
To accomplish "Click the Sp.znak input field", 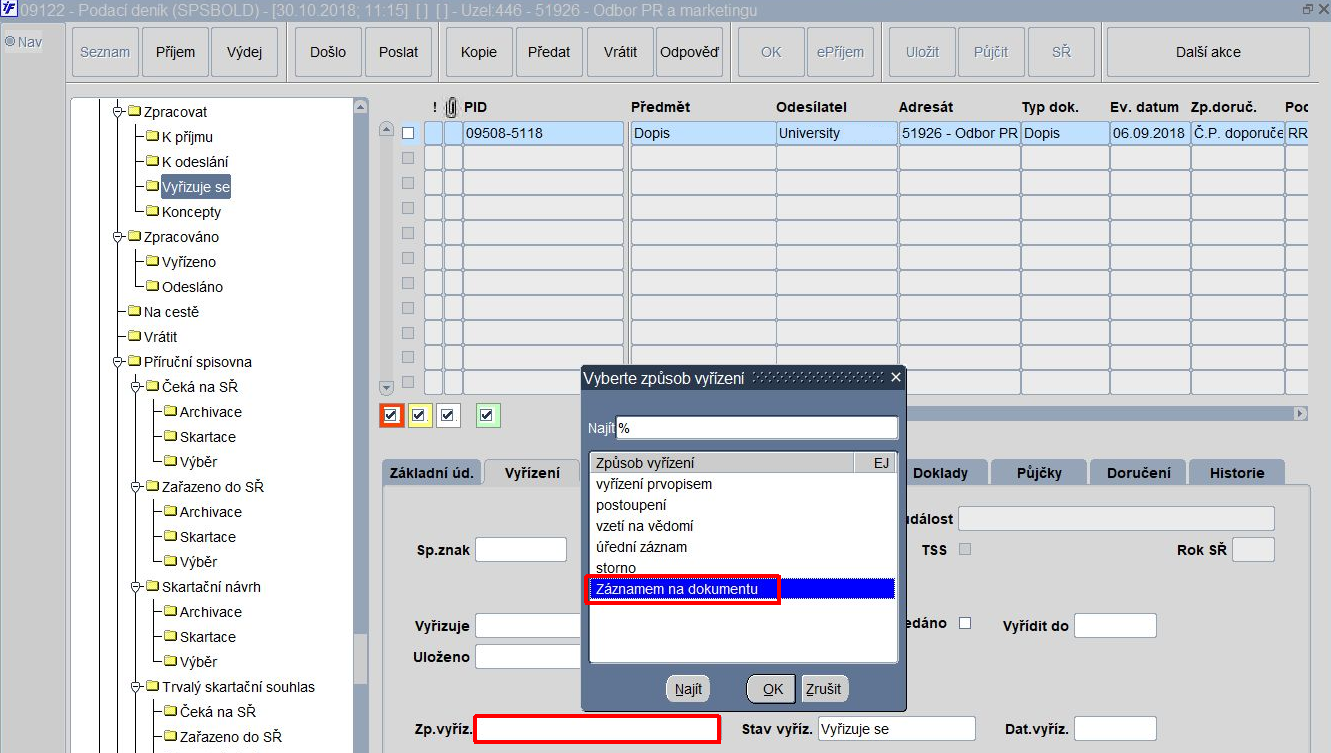I will 521,549.
